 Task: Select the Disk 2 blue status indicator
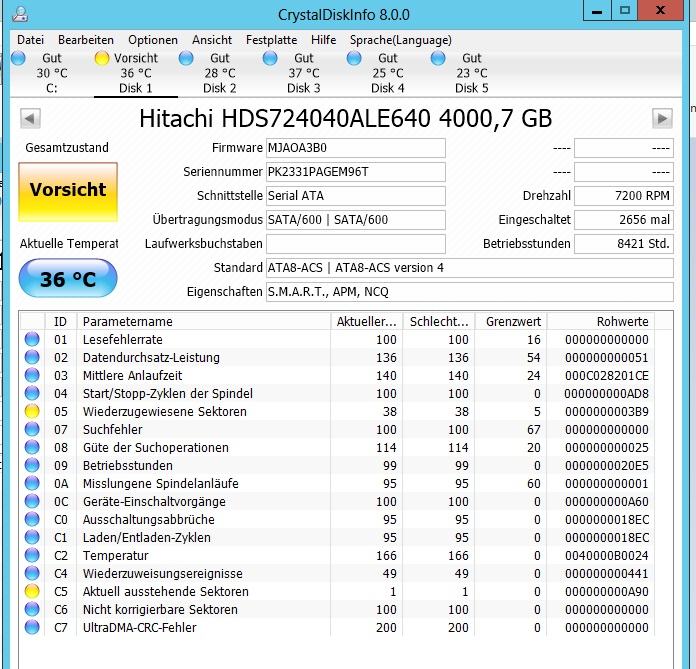click(186, 58)
